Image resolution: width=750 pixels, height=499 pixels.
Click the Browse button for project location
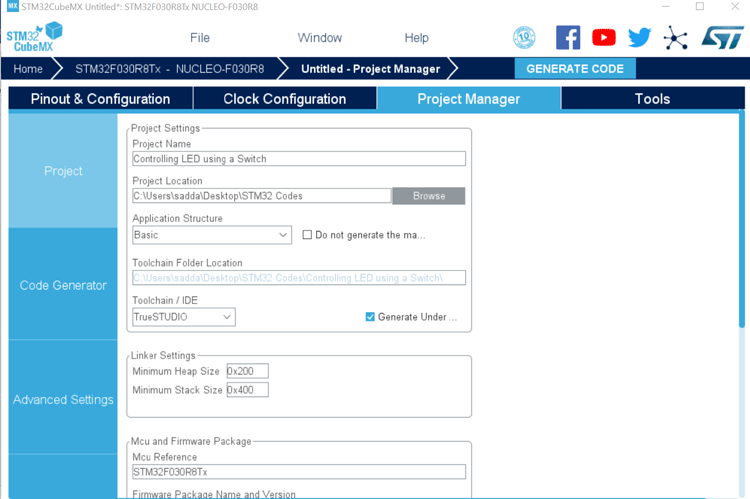(x=429, y=196)
